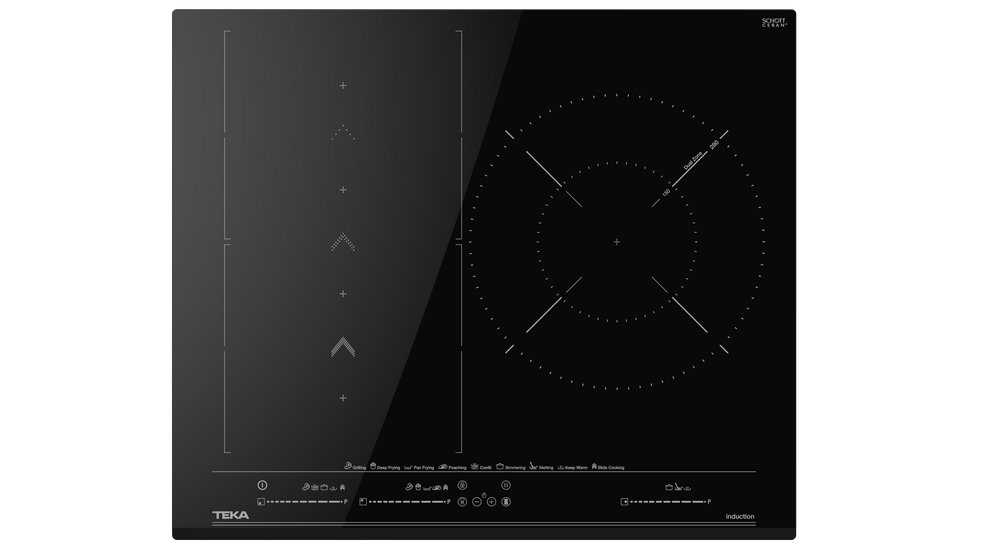
Task: Click the center cross of the dual zone burner
Action: point(617,242)
